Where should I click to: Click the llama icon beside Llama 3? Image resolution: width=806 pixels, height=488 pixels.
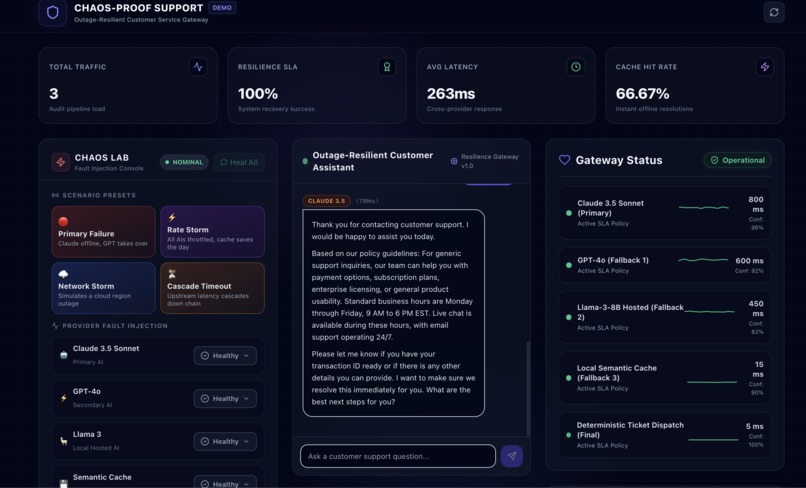(63, 441)
